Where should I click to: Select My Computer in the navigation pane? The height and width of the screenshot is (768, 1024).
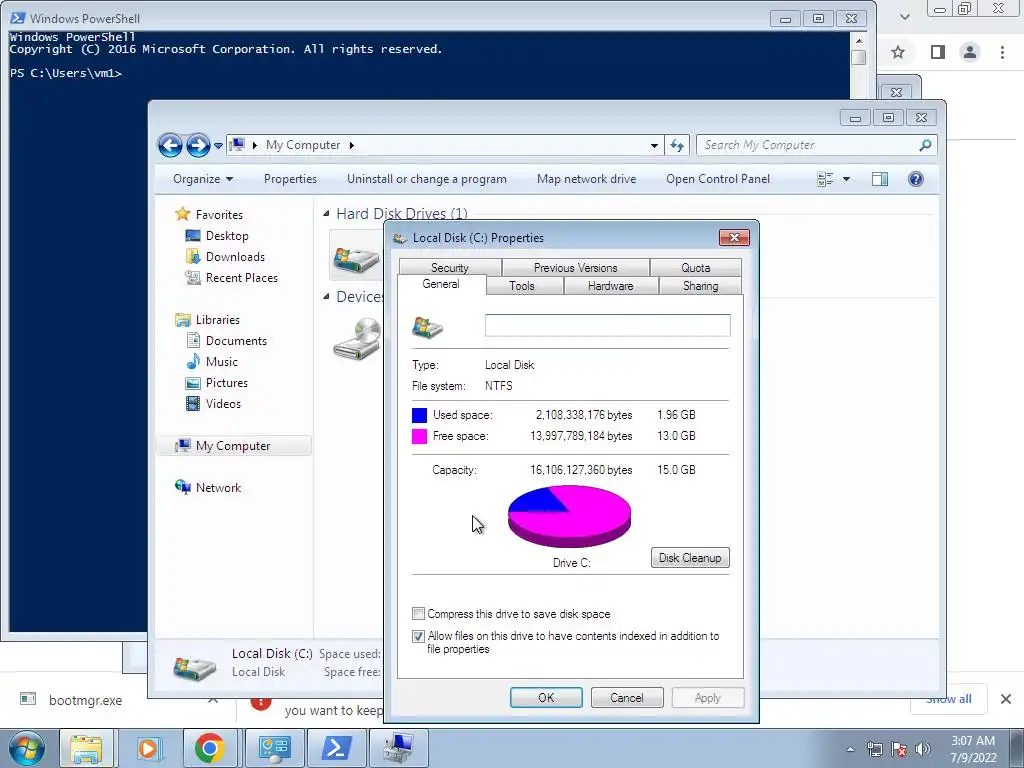click(x=233, y=445)
